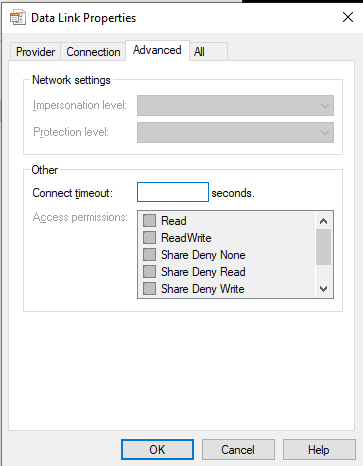
Task: Click the Connect timeout input field
Action: (173, 192)
